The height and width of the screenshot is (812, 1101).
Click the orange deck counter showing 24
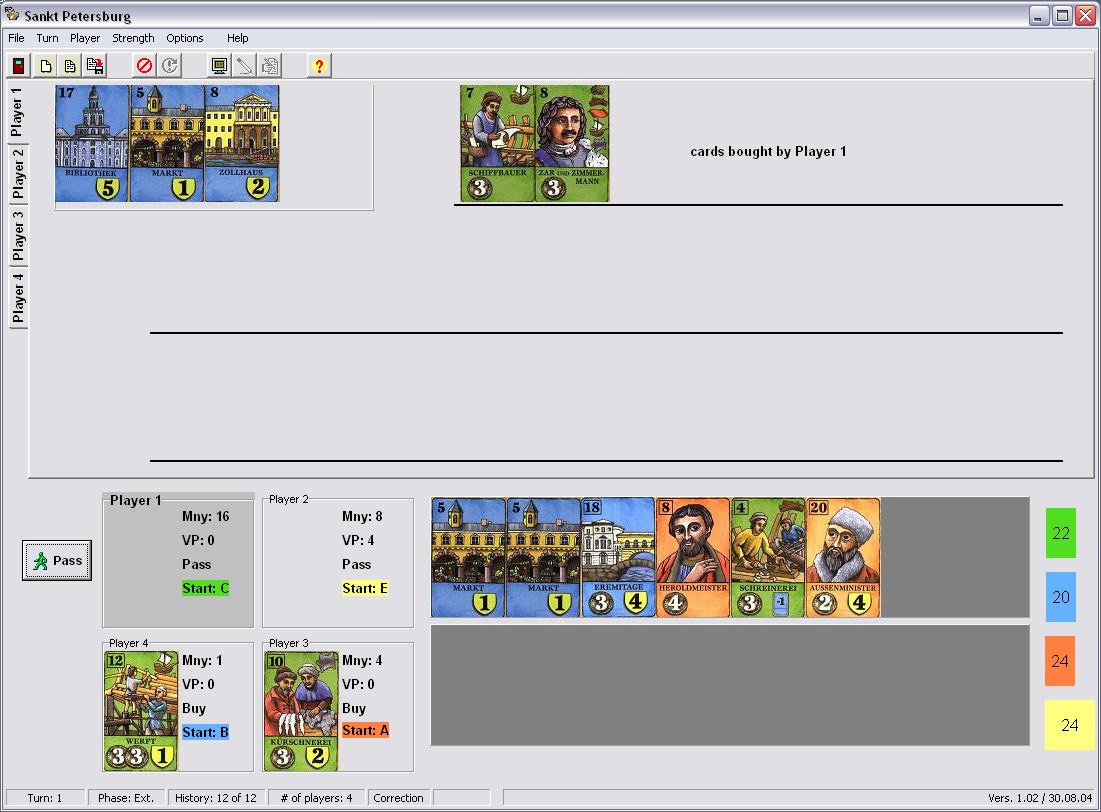pyautogui.click(x=1060, y=661)
